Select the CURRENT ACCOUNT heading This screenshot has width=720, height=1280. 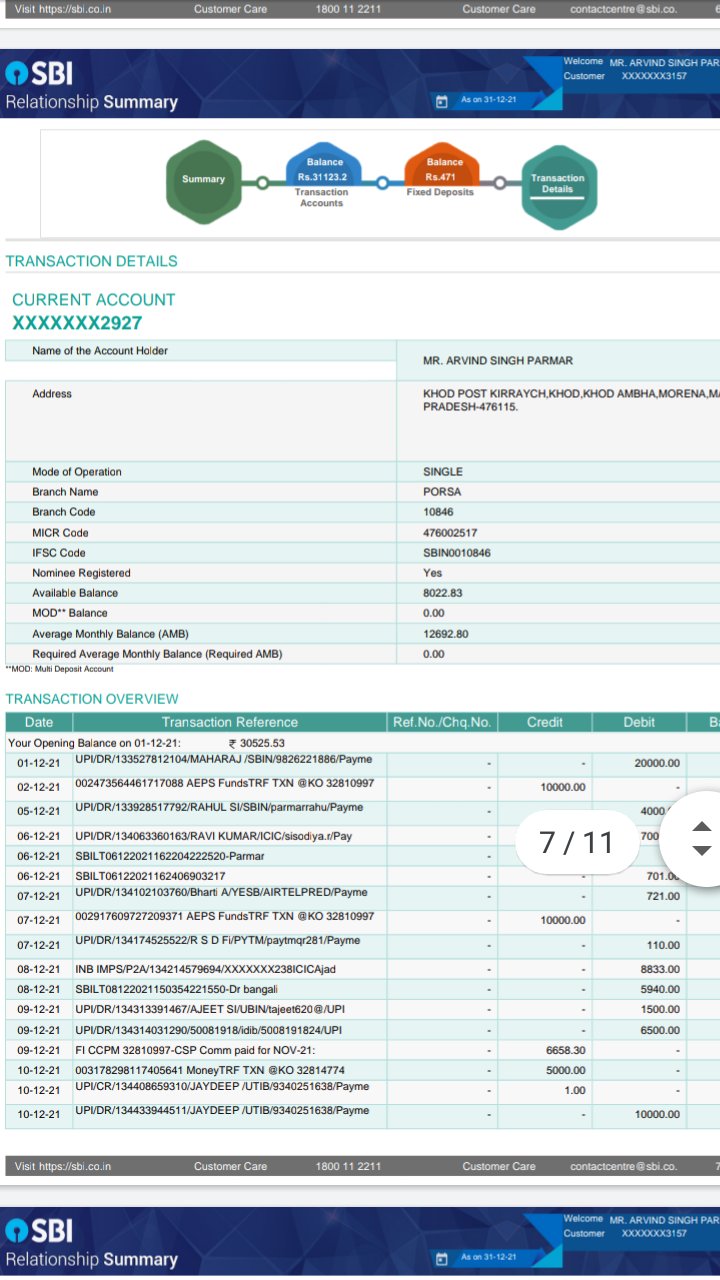(94, 299)
